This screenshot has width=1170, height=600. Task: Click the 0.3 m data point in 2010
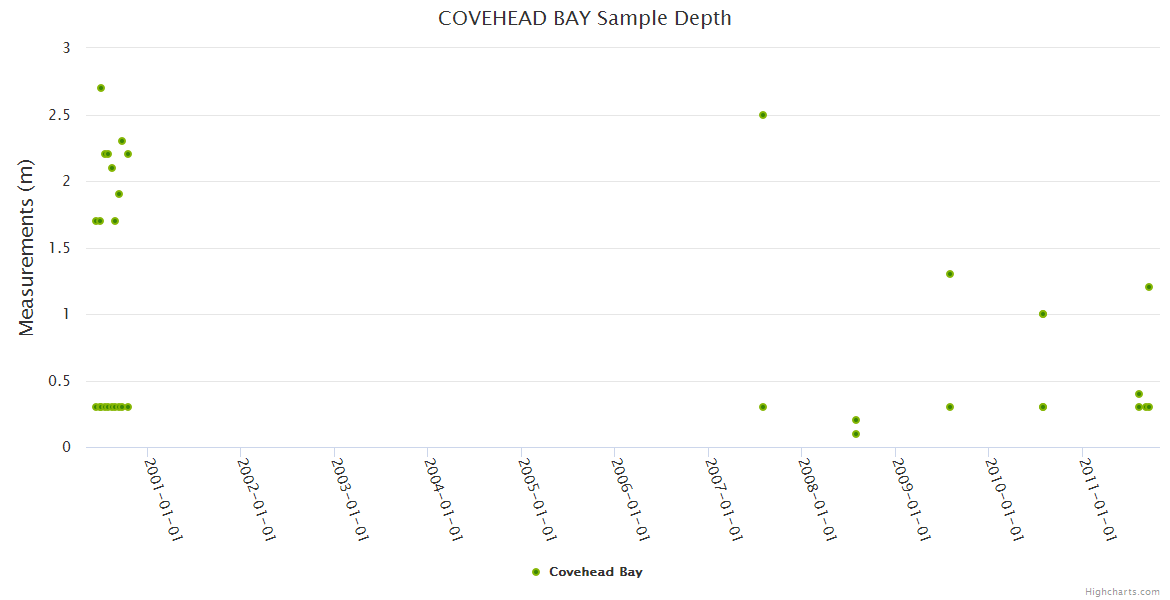point(1043,407)
